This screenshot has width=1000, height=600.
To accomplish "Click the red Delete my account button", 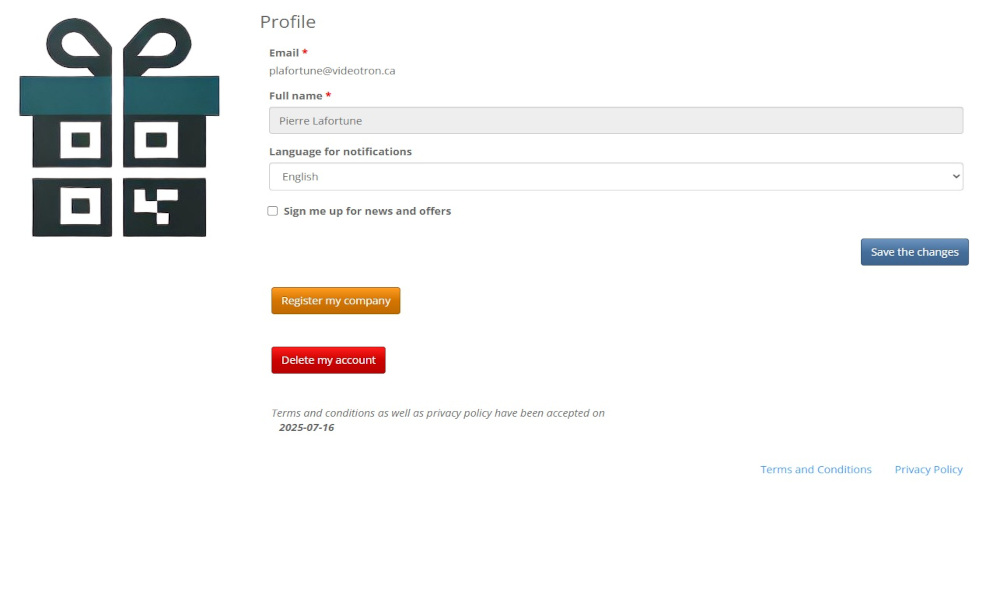I will click(328, 360).
